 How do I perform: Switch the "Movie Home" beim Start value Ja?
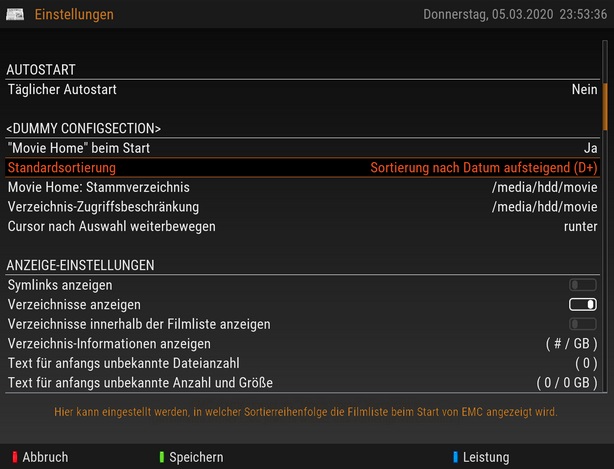(589, 148)
